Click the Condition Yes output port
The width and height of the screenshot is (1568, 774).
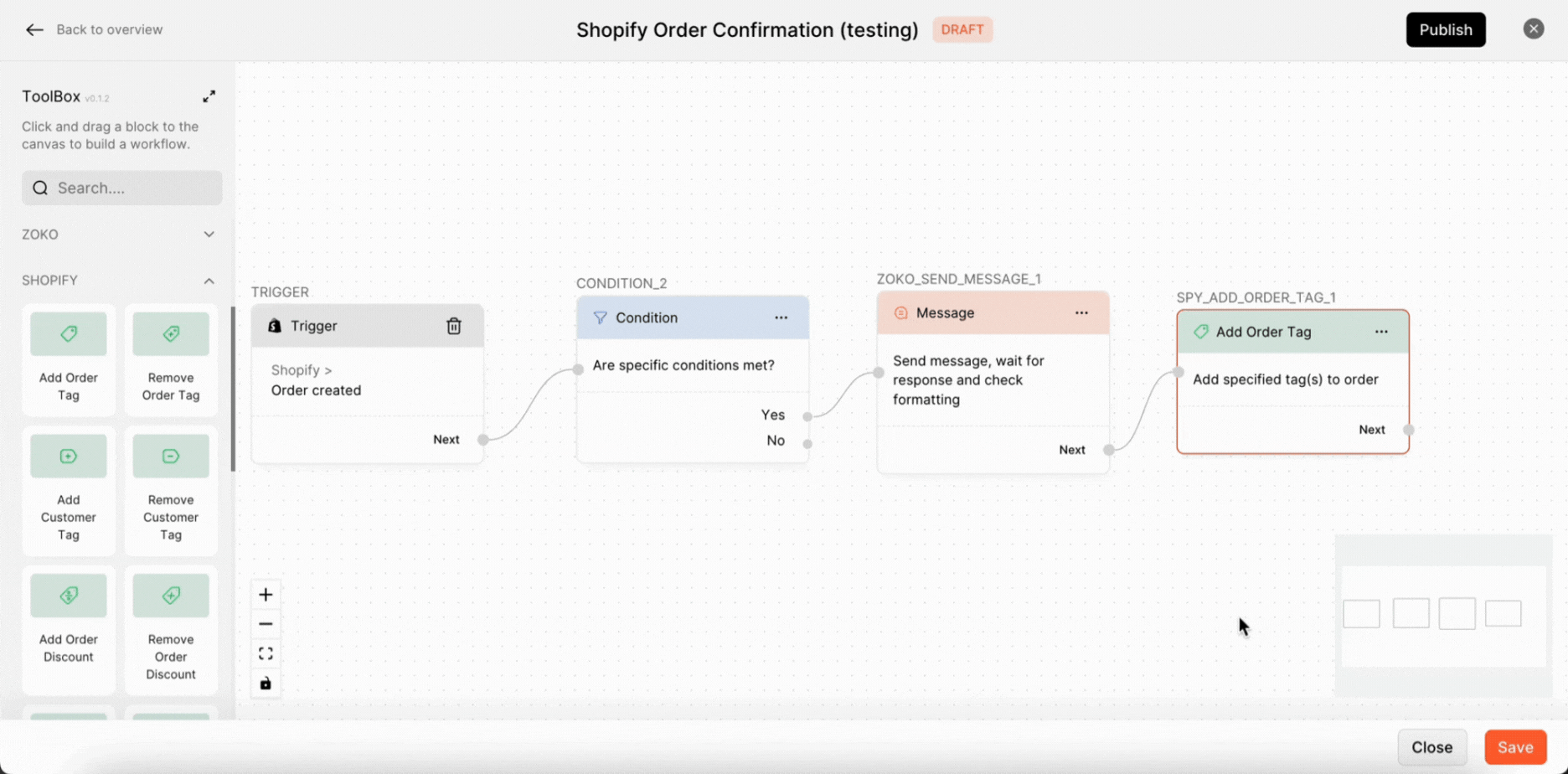[807, 416]
